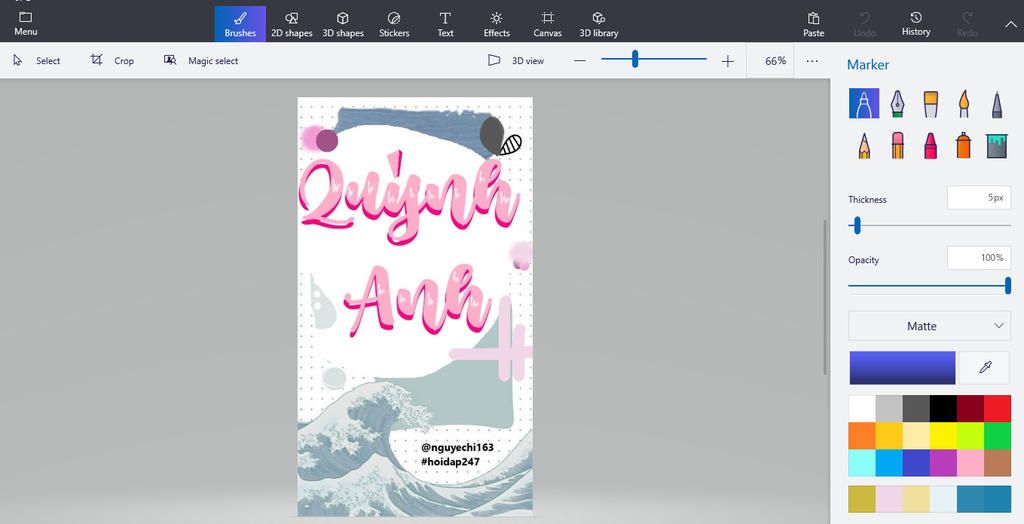Click the Opacity 100% input field
The height and width of the screenshot is (524, 1024).
click(x=979, y=257)
